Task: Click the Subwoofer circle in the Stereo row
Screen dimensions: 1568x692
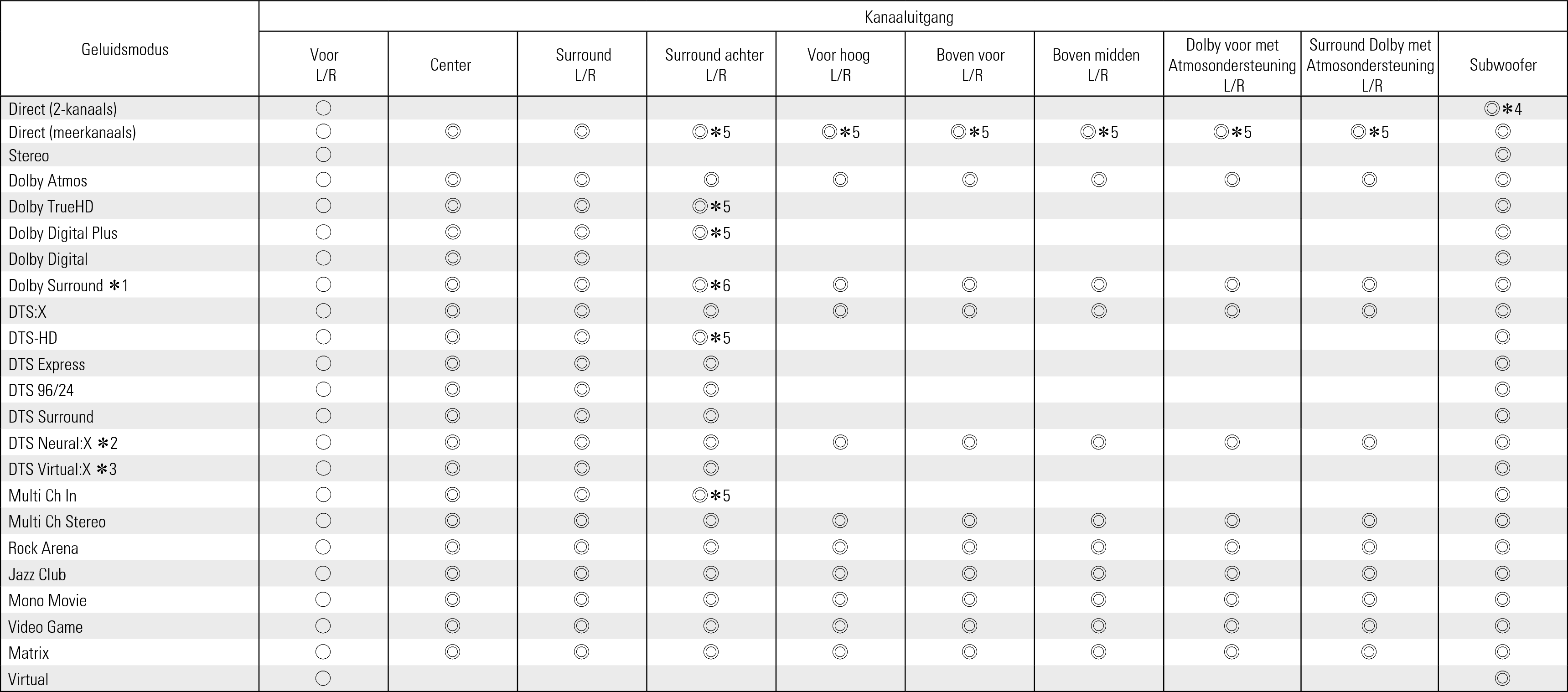Action: click(1502, 155)
